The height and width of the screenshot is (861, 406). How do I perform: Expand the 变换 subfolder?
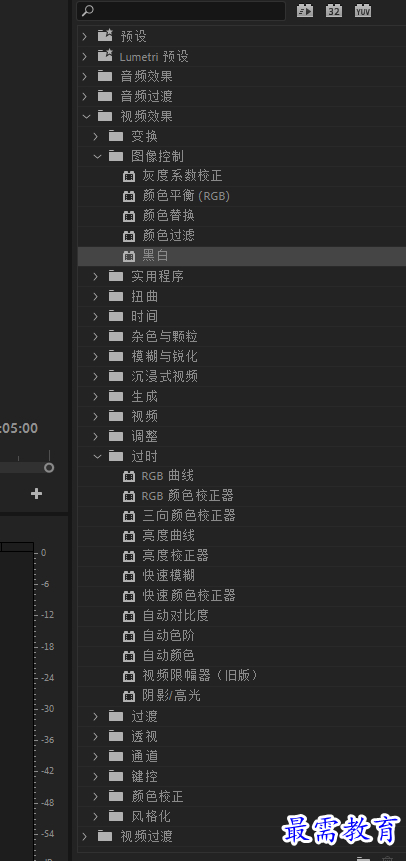pyautogui.click(x=96, y=136)
